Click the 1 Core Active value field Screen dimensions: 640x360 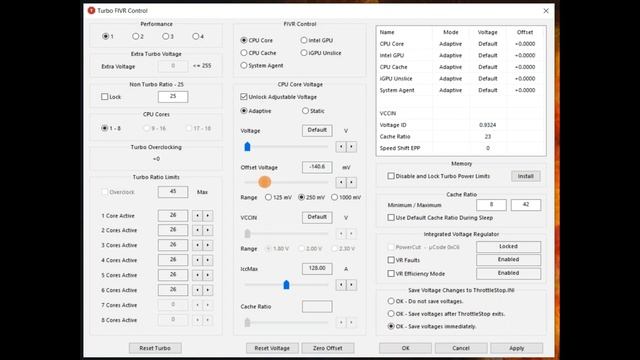point(173,216)
